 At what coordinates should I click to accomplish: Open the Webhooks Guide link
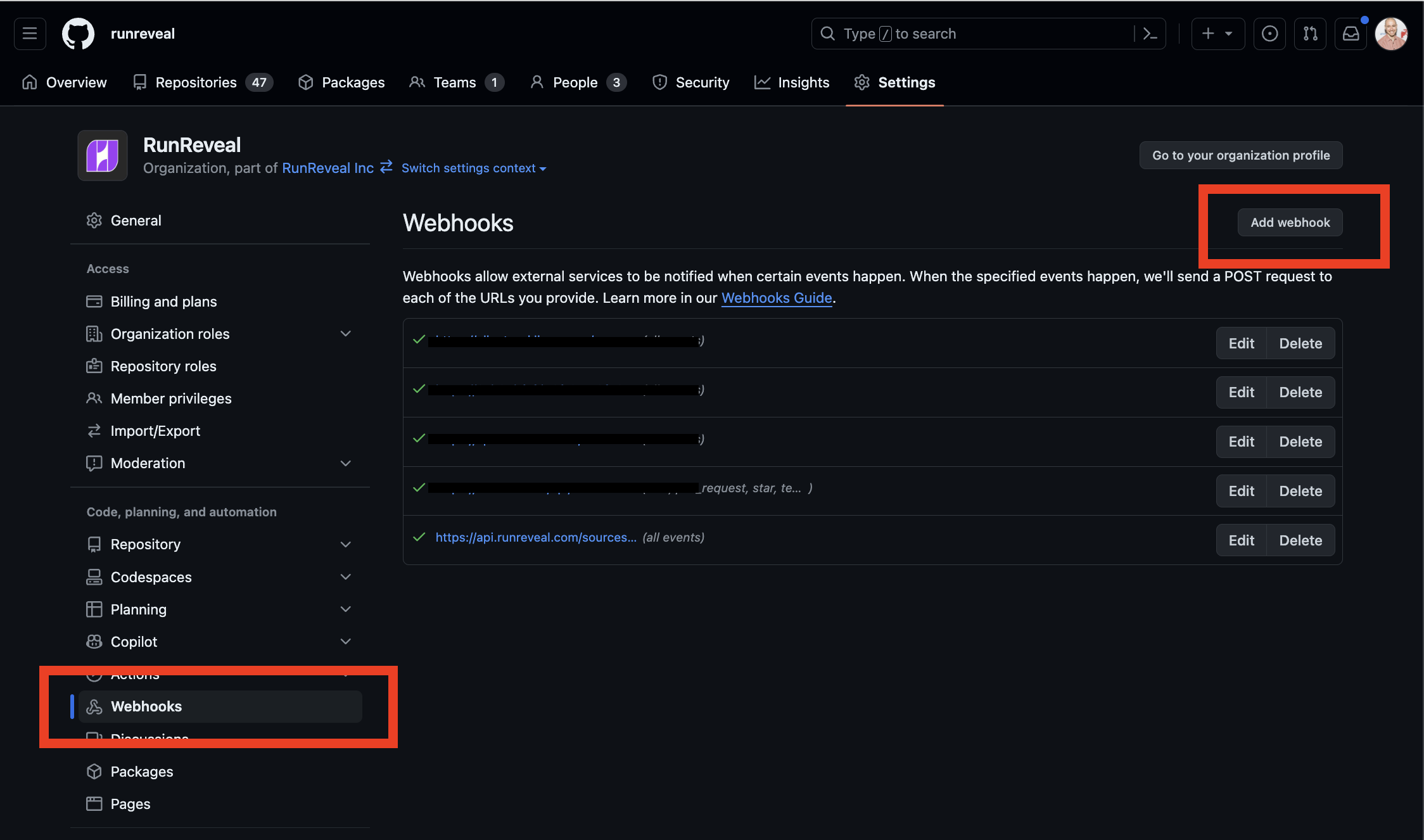(x=776, y=298)
